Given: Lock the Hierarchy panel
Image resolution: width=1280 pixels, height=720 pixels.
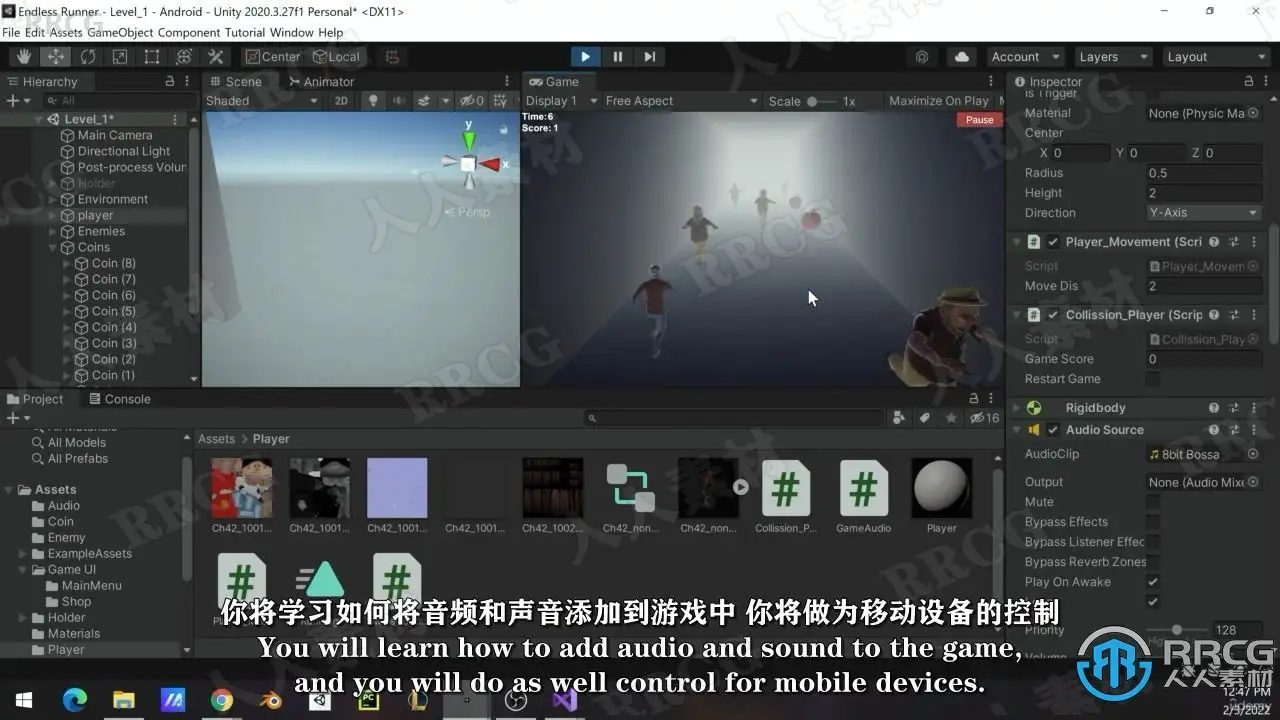Looking at the screenshot, I should click(x=170, y=81).
